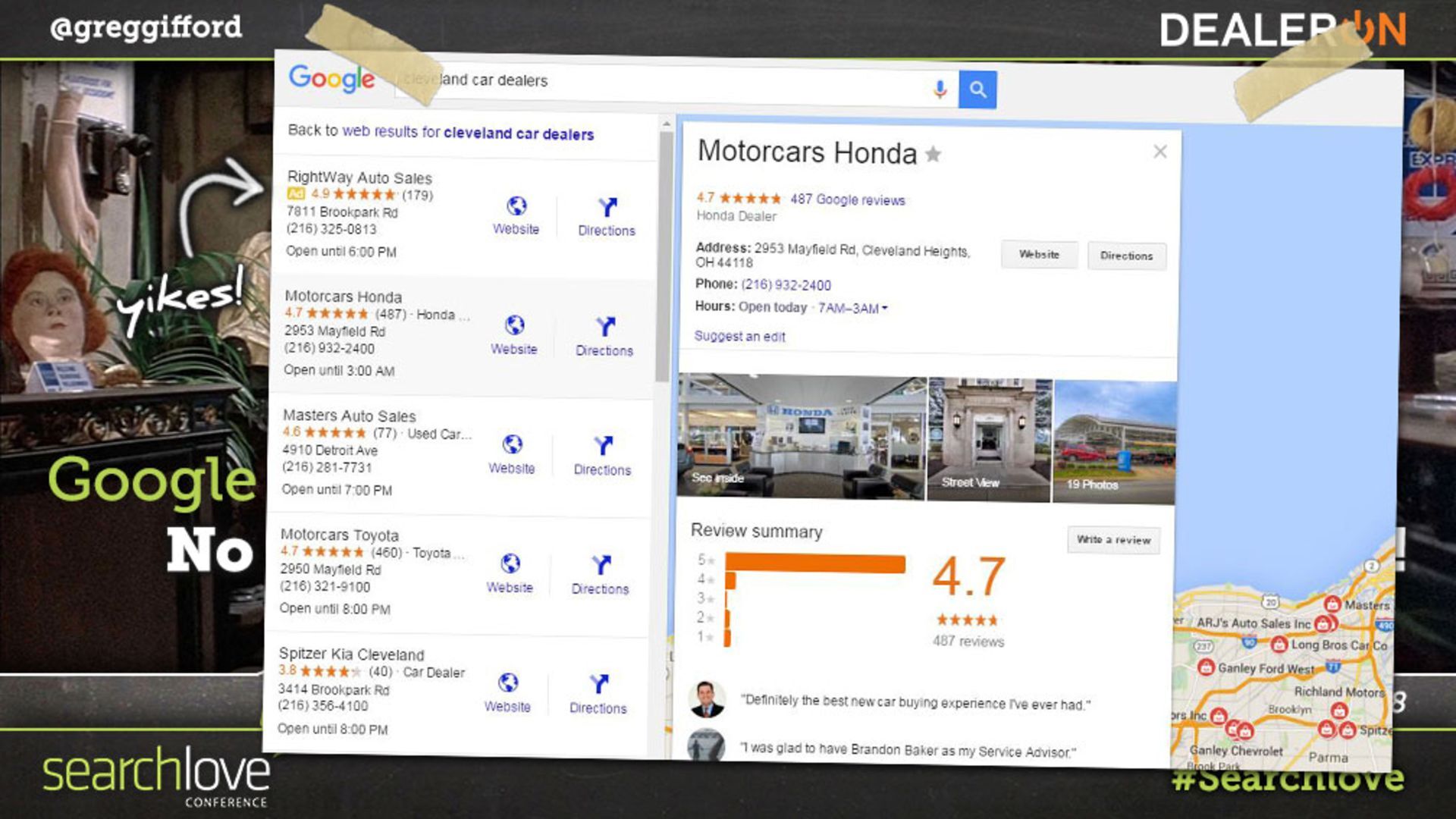The image size is (1456, 819).
Task: Click the 4-star rating bar in review summary
Action: coord(730,580)
